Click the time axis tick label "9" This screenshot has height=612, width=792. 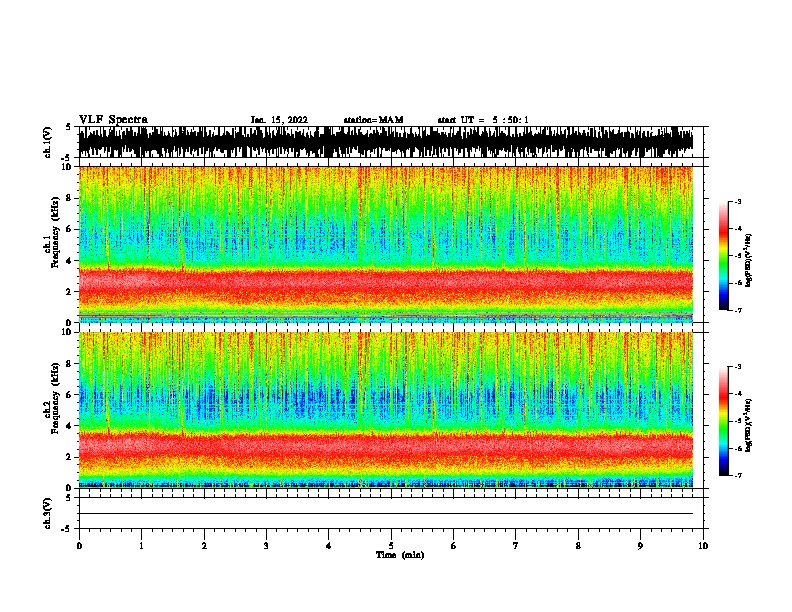pyautogui.click(x=640, y=546)
